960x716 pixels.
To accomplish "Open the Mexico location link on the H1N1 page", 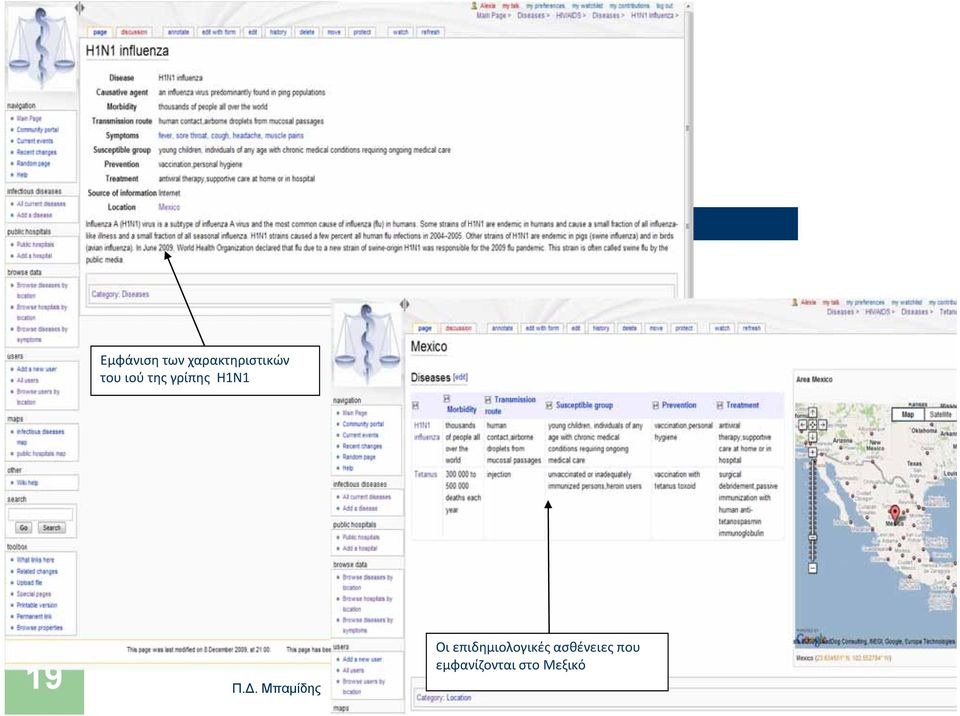I will click(169, 207).
